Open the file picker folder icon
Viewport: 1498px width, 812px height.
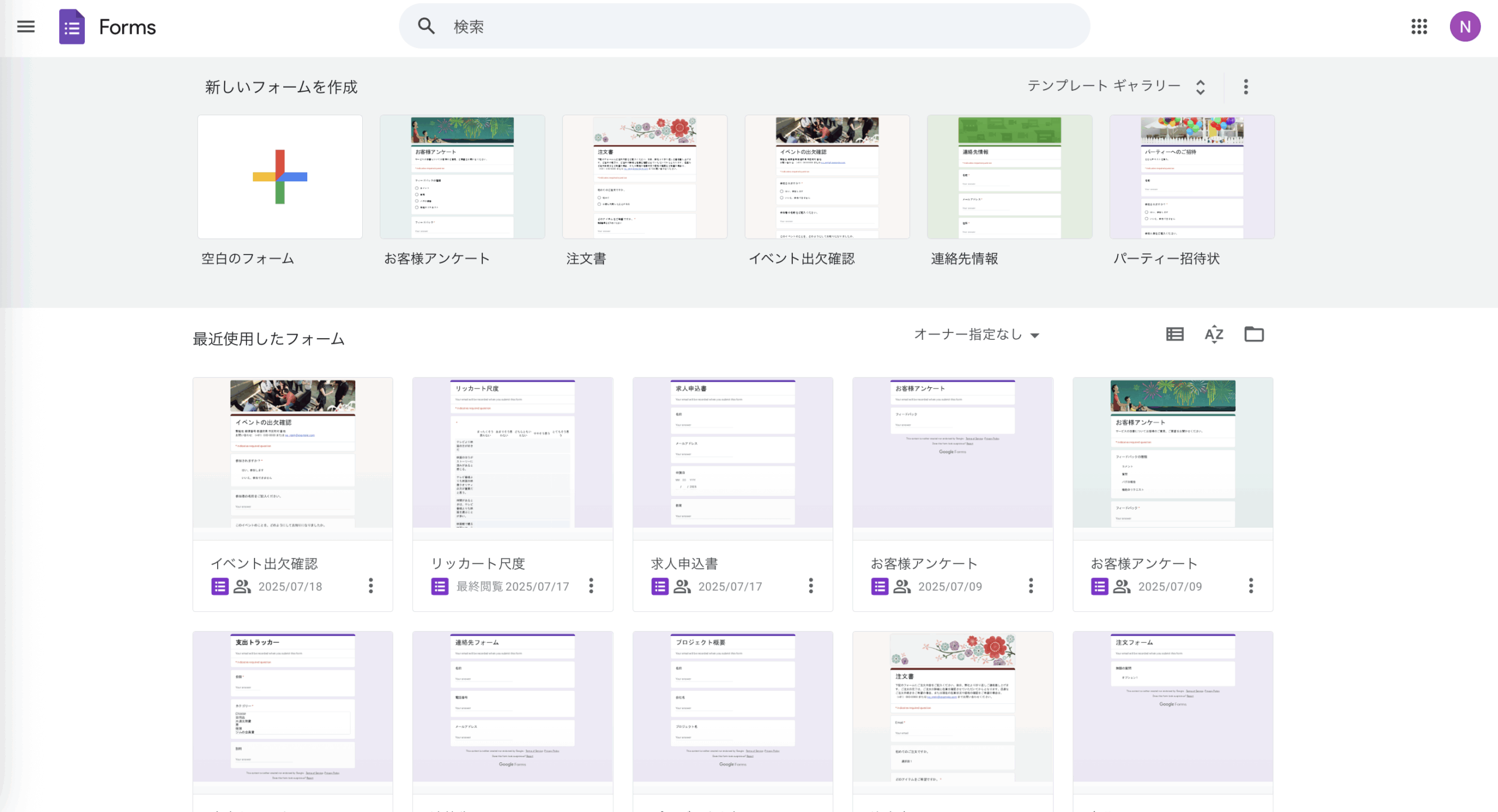coord(1253,333)
